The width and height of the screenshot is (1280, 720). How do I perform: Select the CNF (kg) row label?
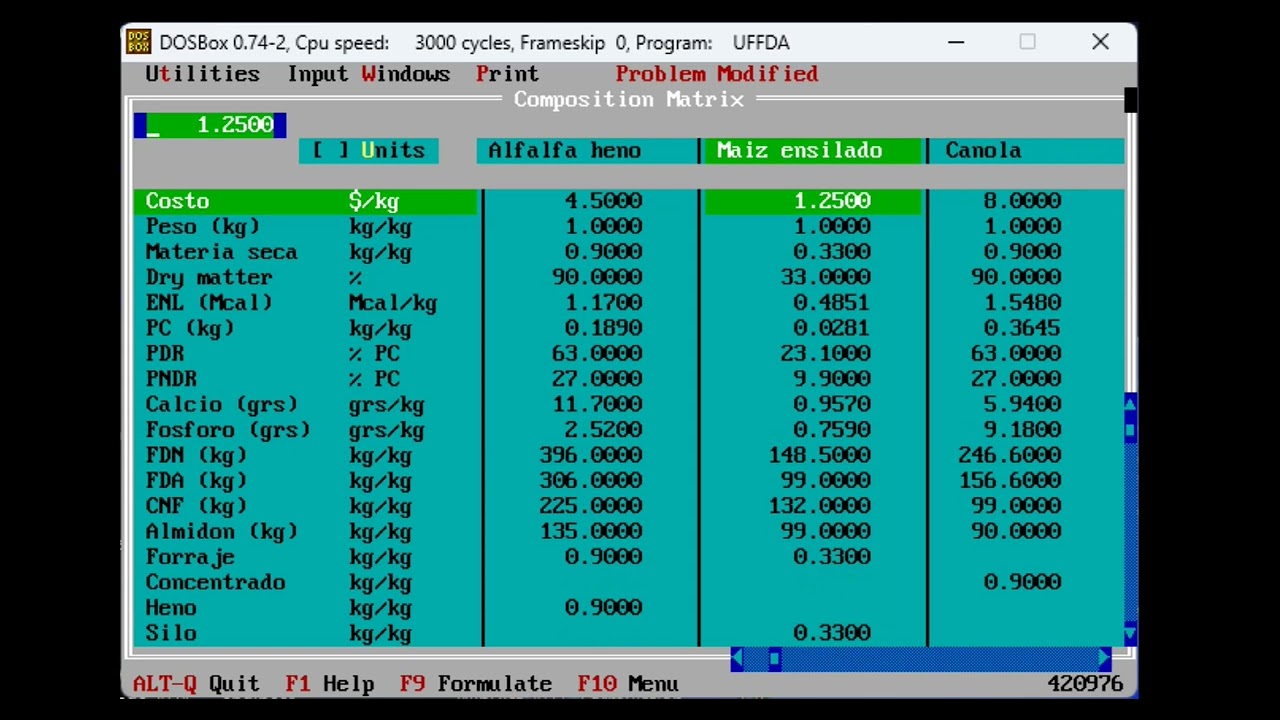[x=196, y=506]
